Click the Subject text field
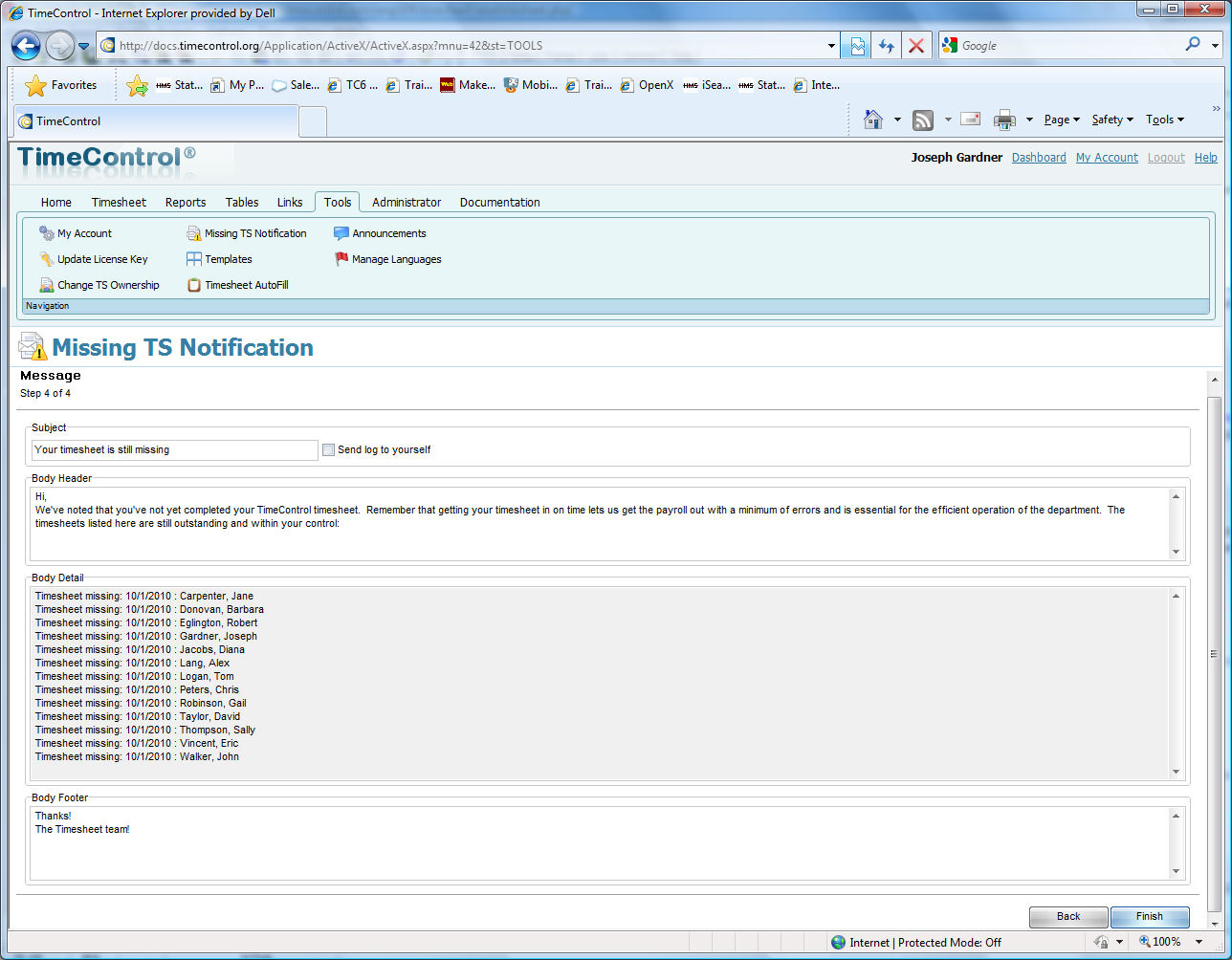 click(x=174, y=449)
